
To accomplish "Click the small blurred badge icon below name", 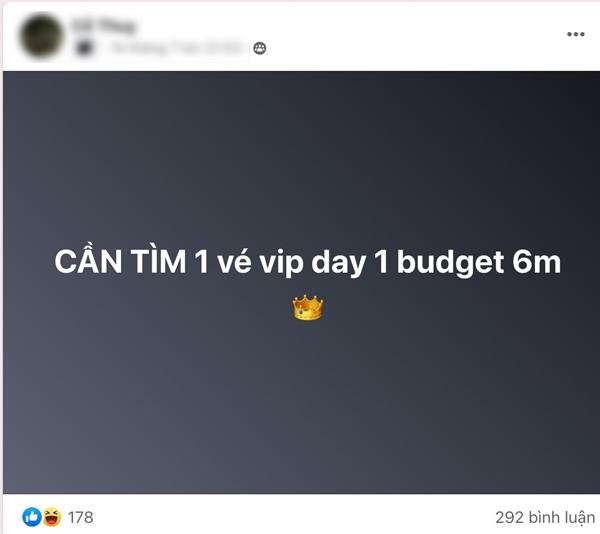I will coord(84,48).
